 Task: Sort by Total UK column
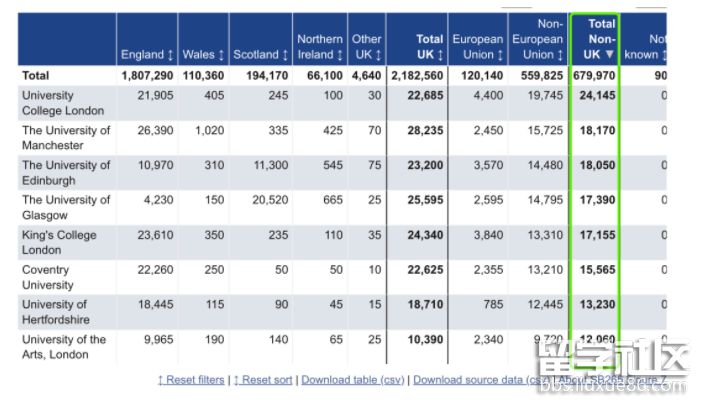tap(416, 47)
